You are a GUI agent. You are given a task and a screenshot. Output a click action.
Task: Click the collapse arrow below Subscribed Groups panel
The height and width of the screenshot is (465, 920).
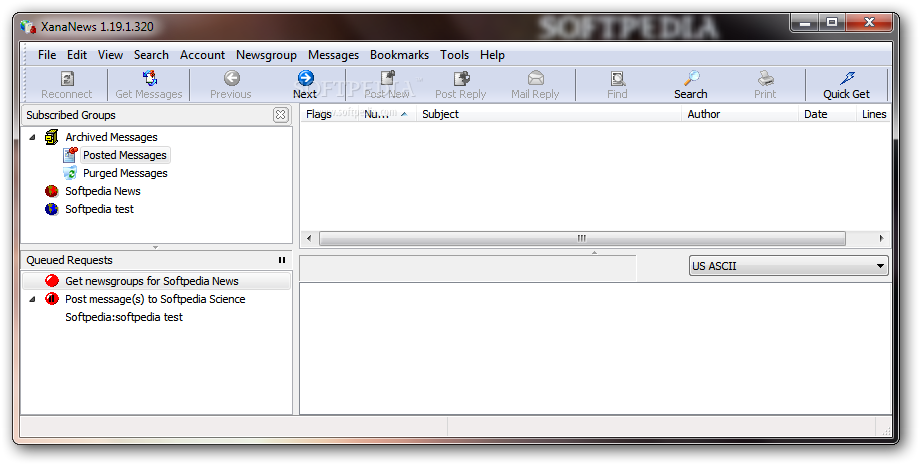[155, 247]
